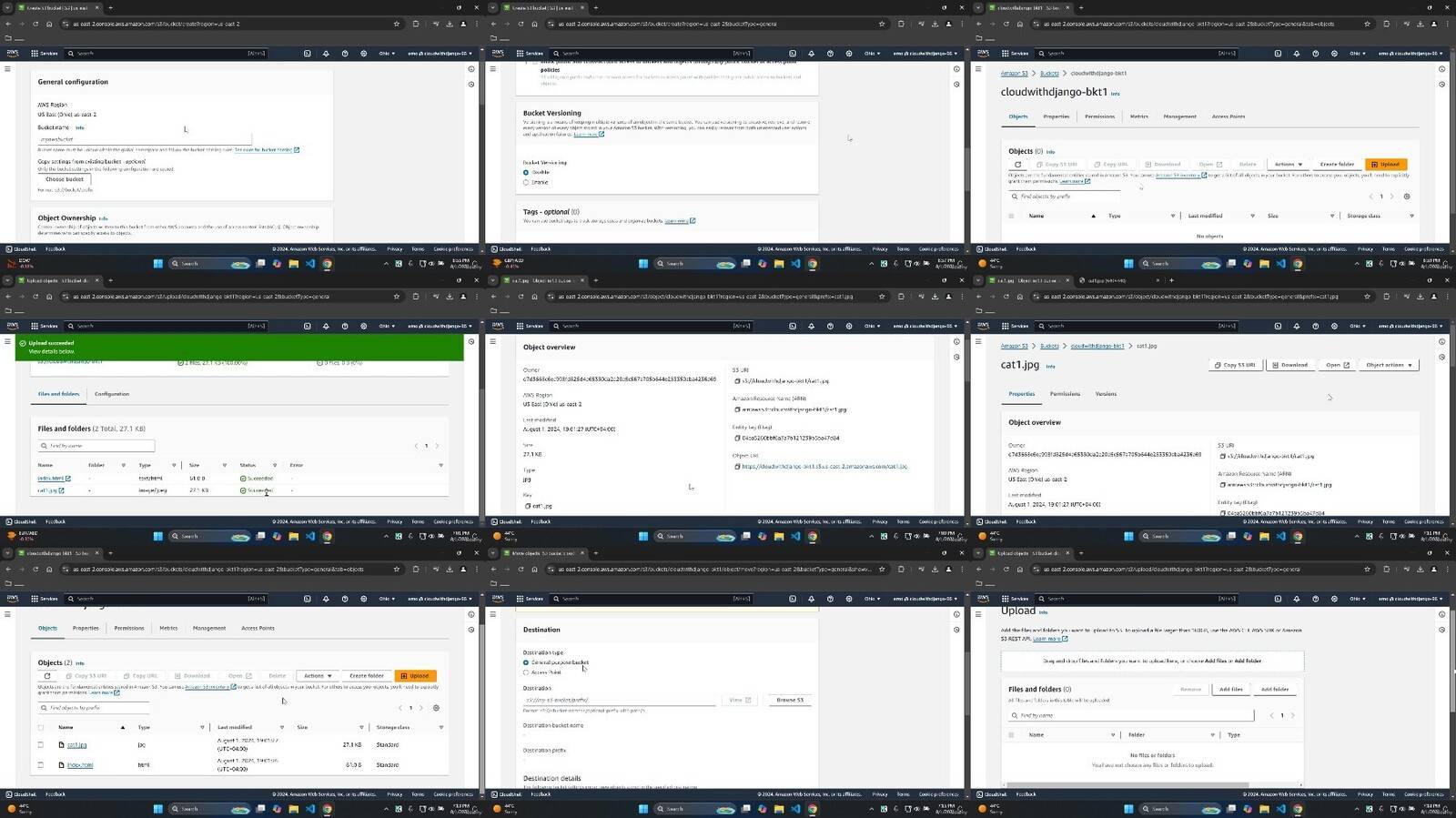Viewport: 1456px width, 818px height.
Task: Open Management tab in Objects (2) bucket window
Action: point(208,628)
